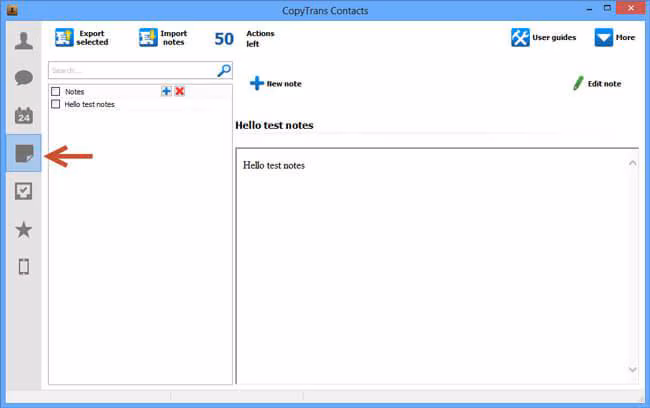Minimize the CopyTrans Contacts window
This screenshot has width=650, height=408.
point(589,9)
